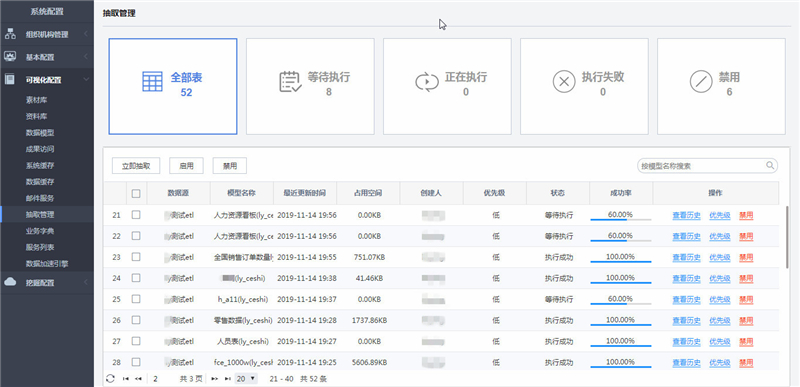Click the 立即抽取 button

[136, 166]
